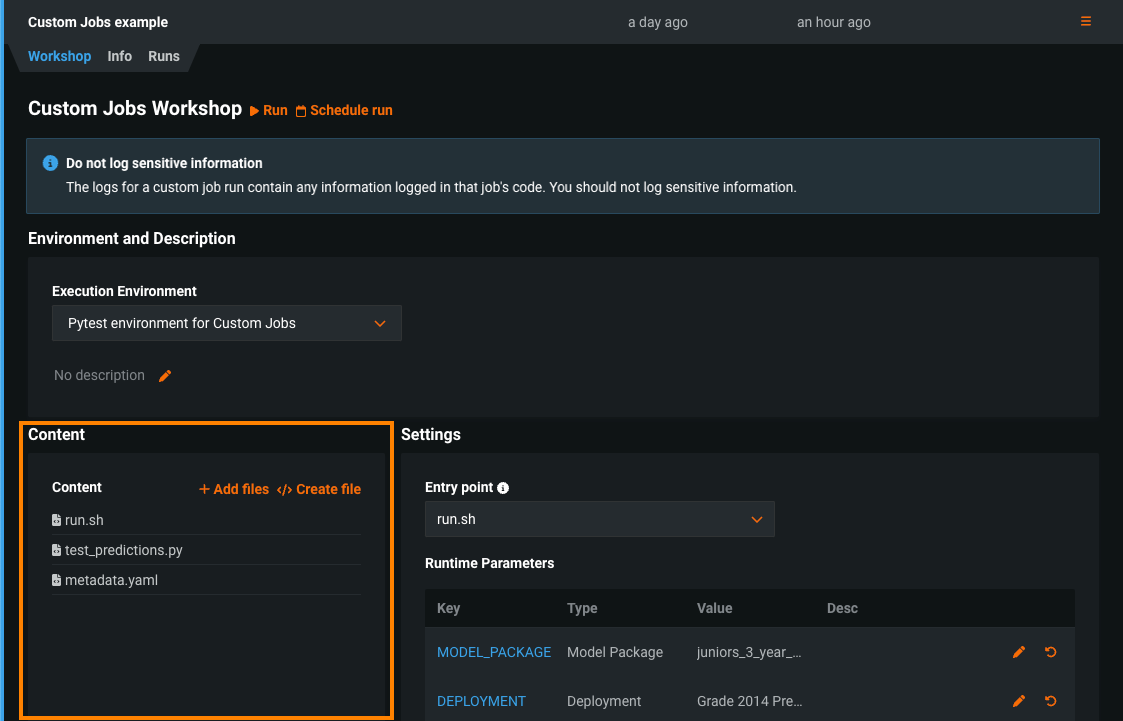Click the Entry point info icon
The height and width of the screenshot is (721, 1123).
503,488
